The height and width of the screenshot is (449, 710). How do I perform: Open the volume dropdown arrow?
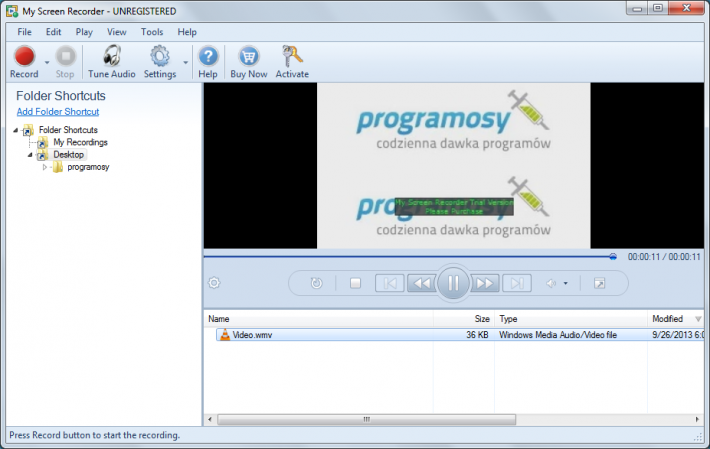coord(566,283)
